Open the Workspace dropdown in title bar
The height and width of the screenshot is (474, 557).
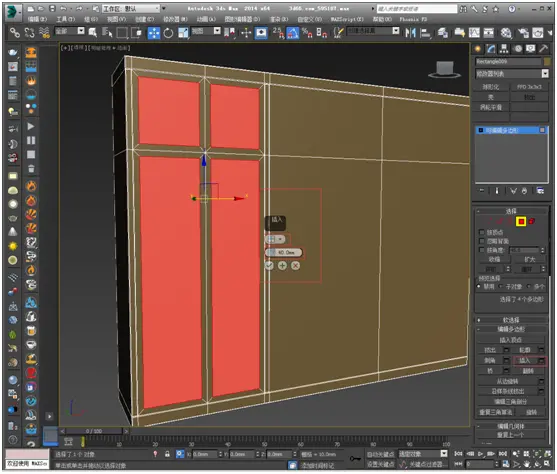tap(131, 9)
